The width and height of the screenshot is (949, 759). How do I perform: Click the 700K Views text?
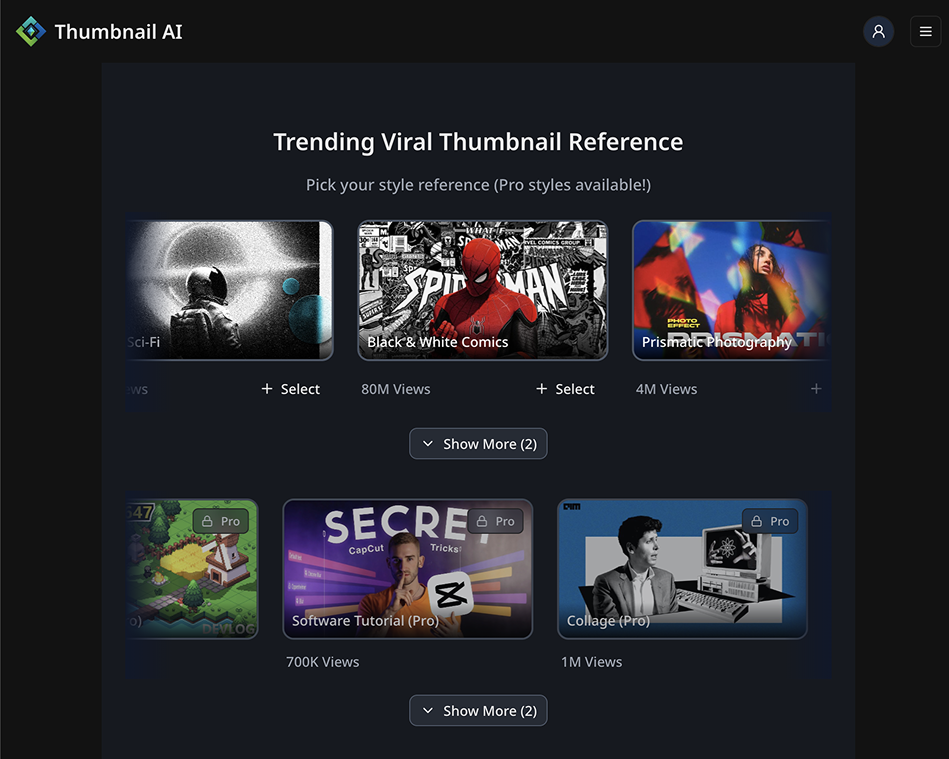point(323,662)
